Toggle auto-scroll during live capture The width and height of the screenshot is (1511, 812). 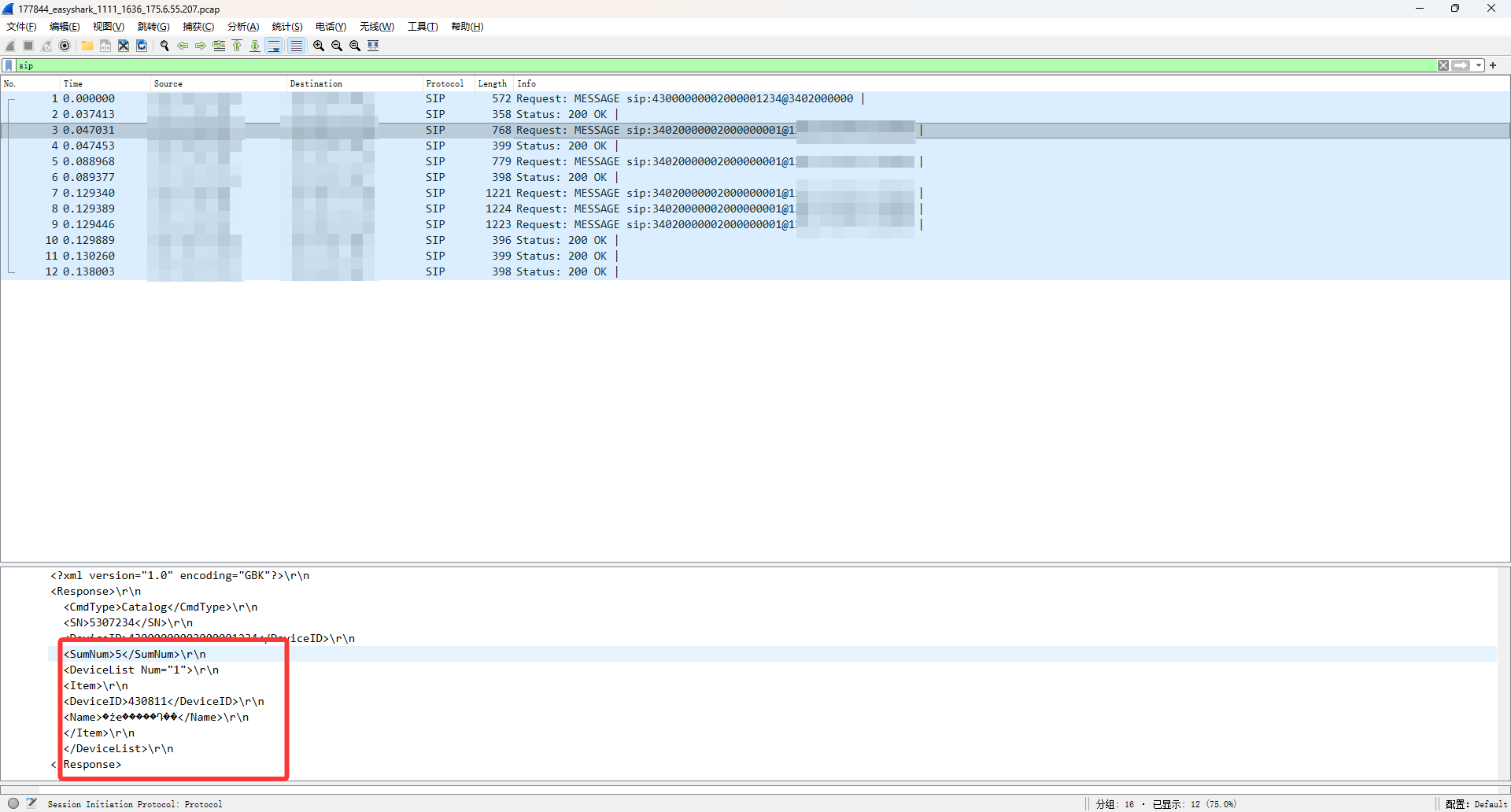[274, 46]
